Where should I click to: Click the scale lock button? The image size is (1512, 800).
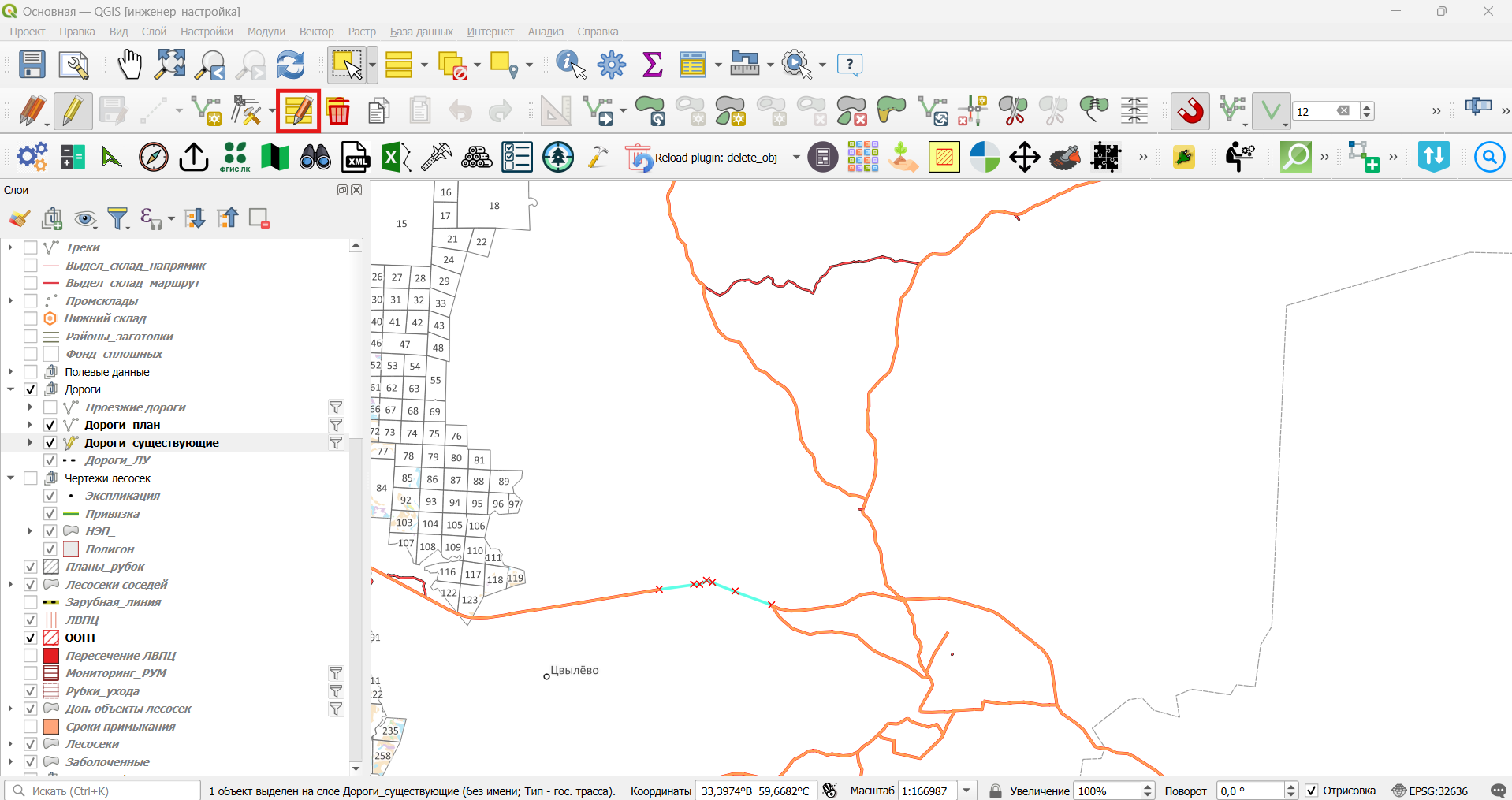[995, 791]
